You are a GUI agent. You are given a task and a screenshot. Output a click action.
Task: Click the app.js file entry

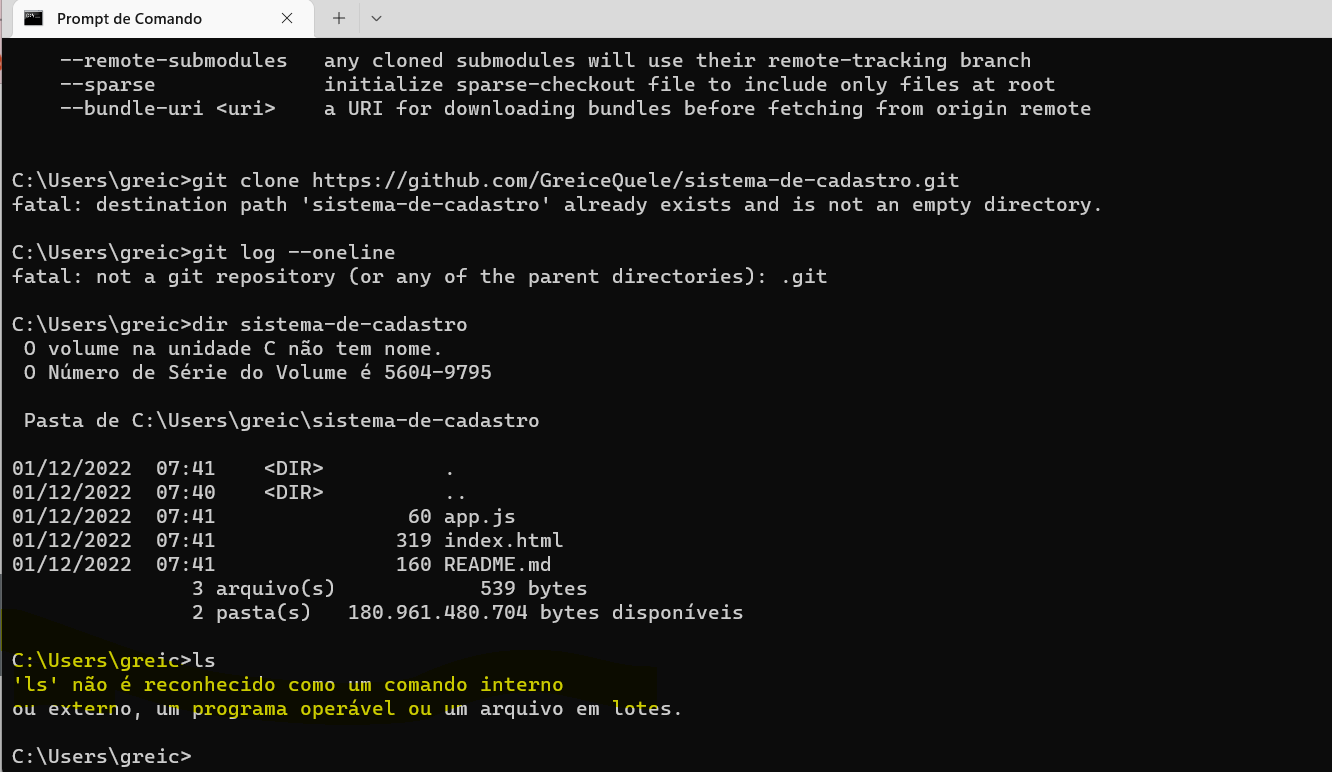click(x=264, y=517)
